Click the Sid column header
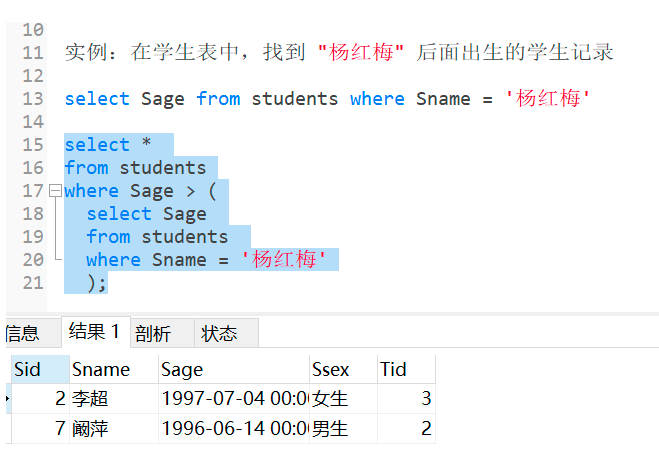This screenshot has width=659, height=455. (x=39, y=369)
